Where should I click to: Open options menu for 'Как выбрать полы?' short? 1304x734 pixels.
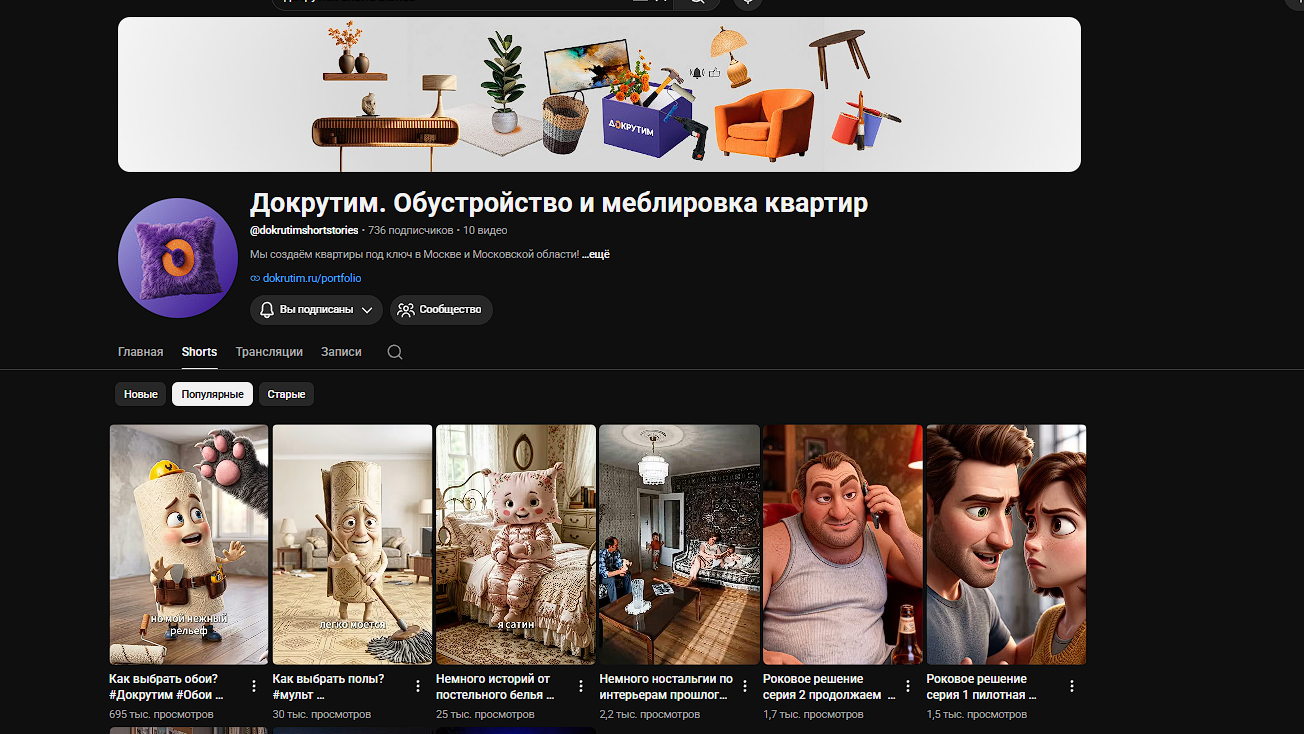coord(418,686)
